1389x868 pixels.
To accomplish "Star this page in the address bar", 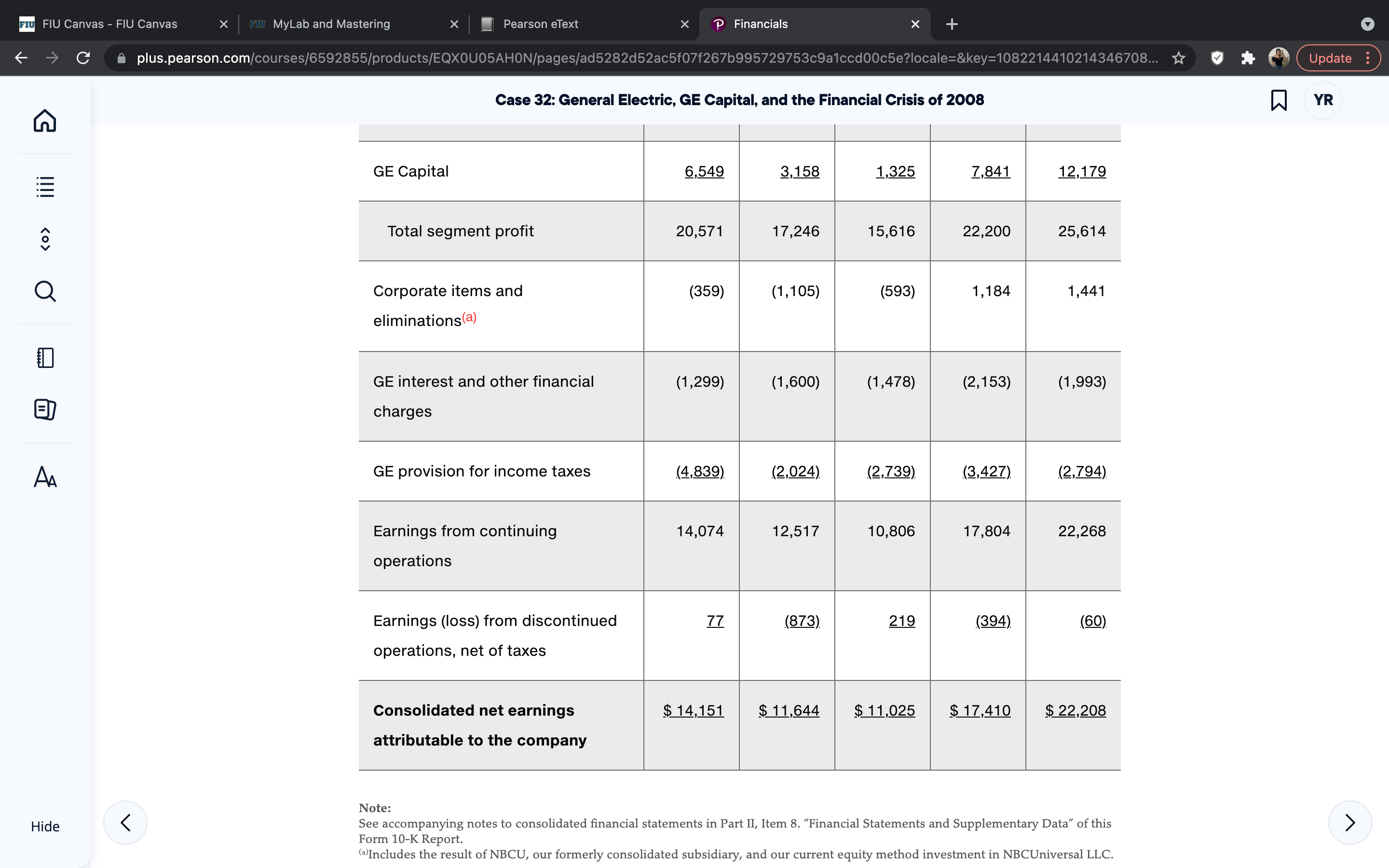I will point(1178,58).
